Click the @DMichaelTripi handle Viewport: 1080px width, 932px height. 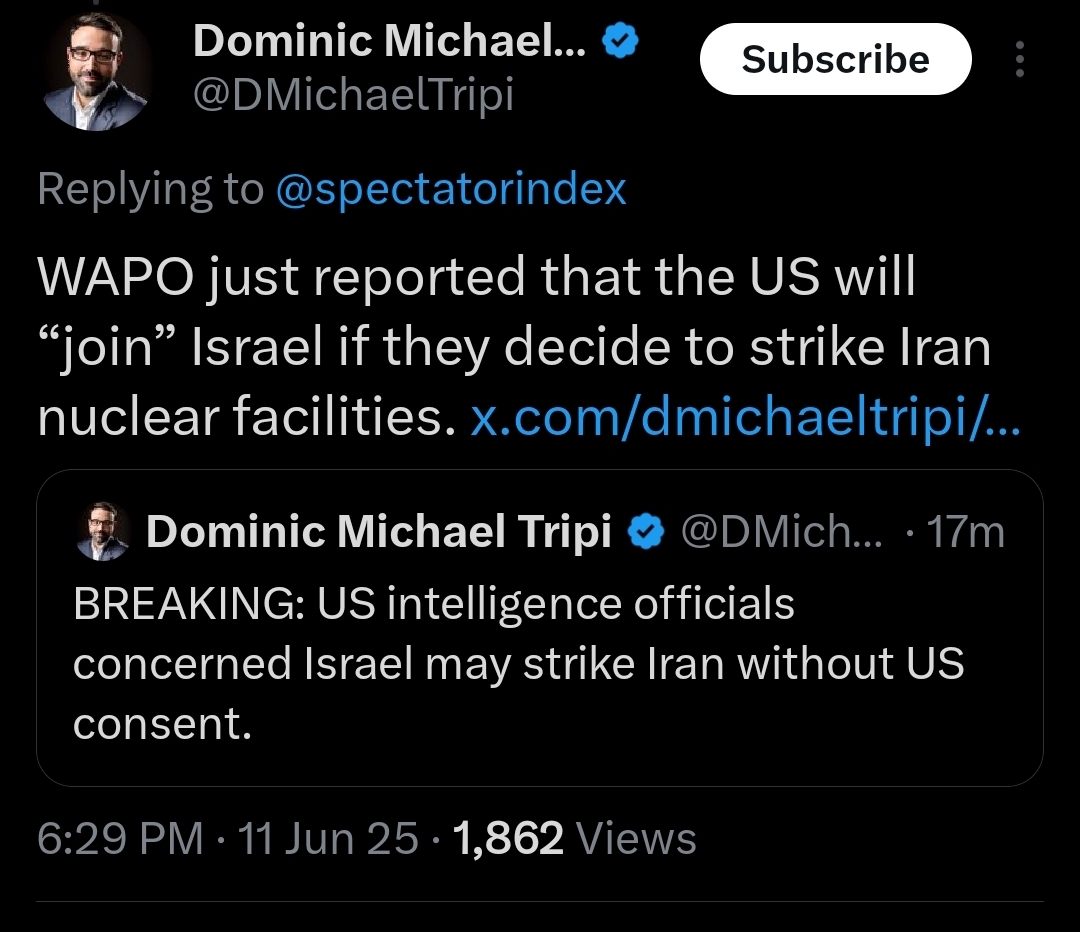(353, 94)
